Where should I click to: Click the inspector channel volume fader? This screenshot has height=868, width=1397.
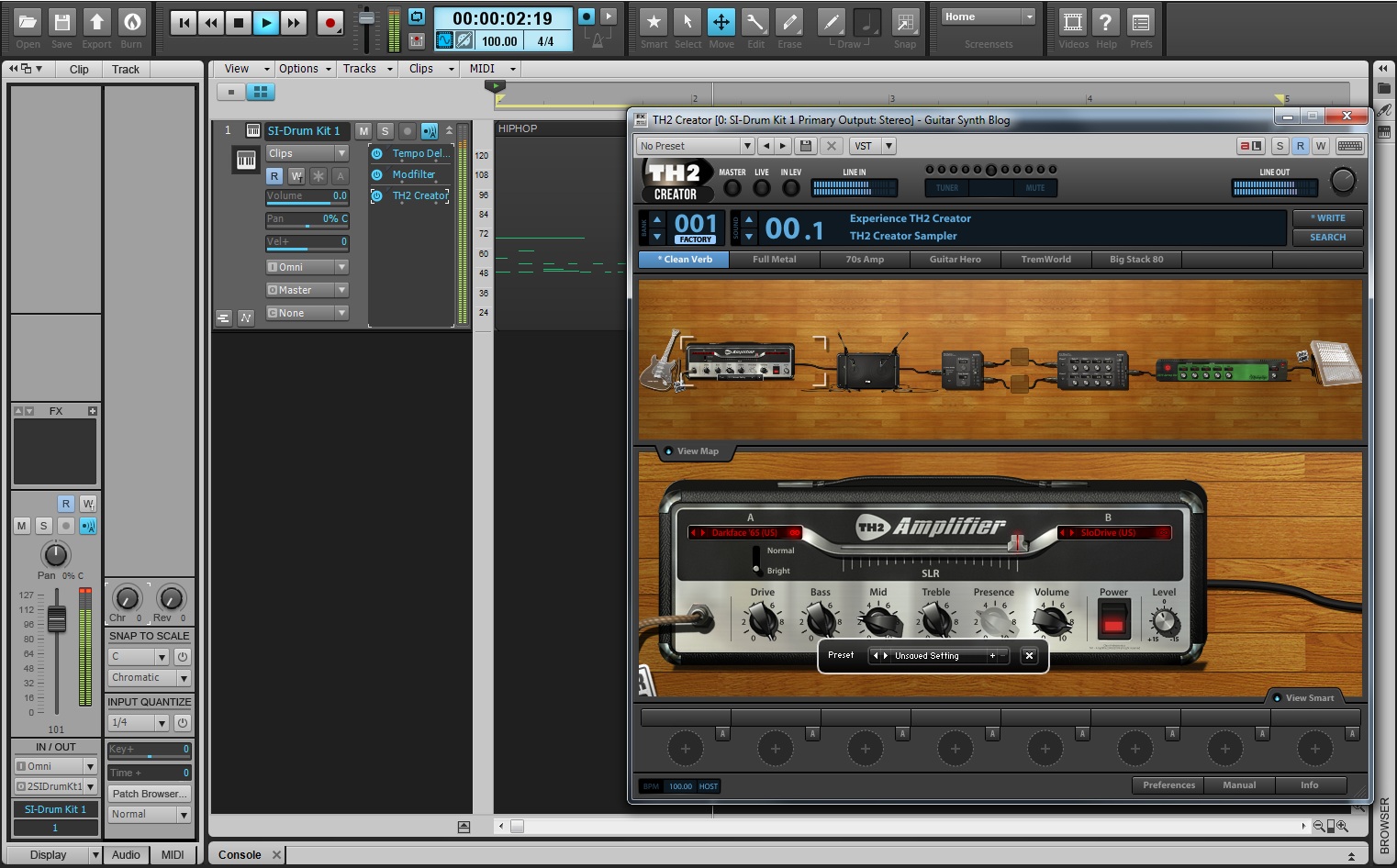point(56,619)
